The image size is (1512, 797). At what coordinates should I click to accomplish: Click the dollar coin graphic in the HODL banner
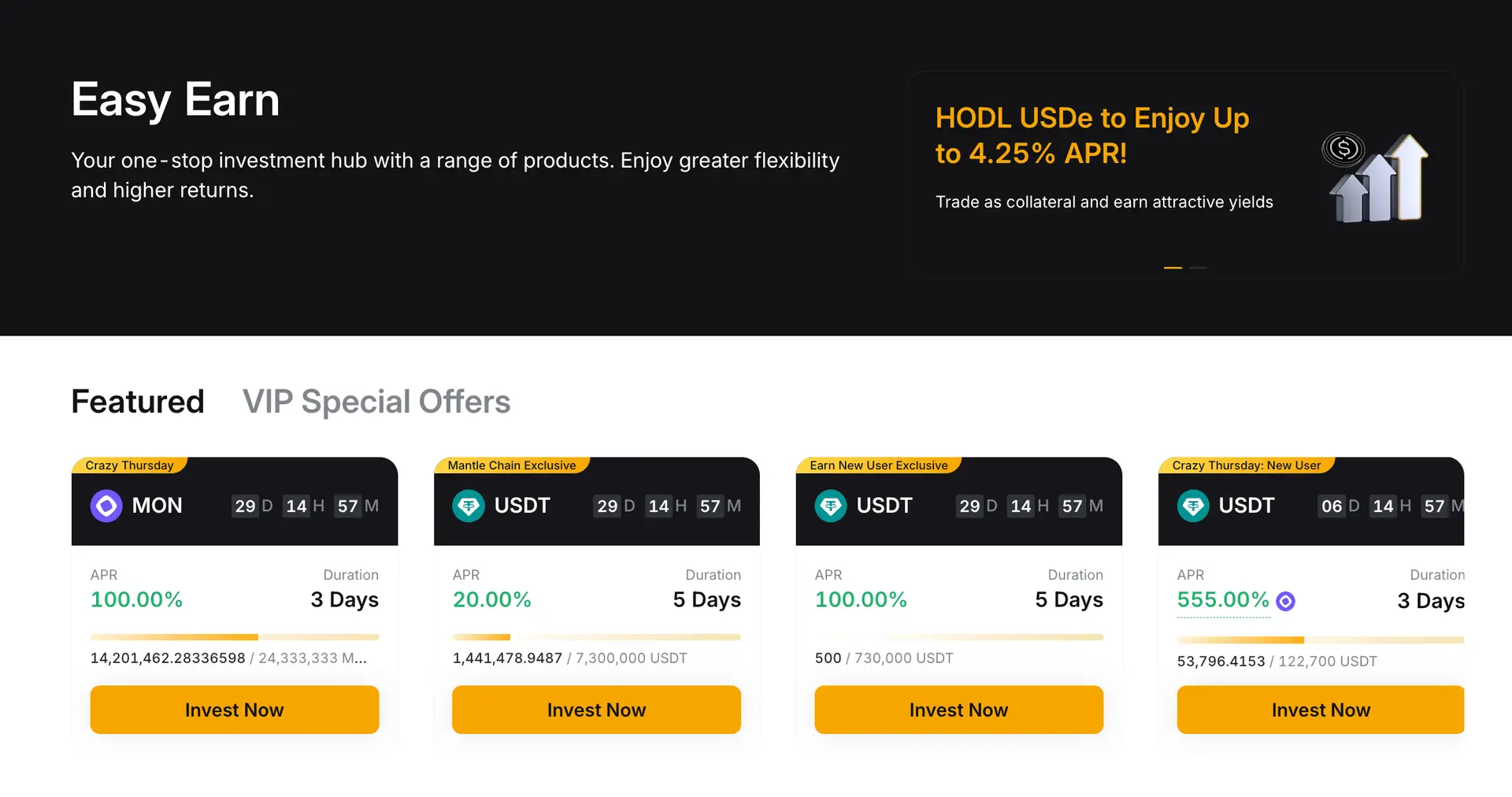pyautogui.click(x=1344, y=147)
